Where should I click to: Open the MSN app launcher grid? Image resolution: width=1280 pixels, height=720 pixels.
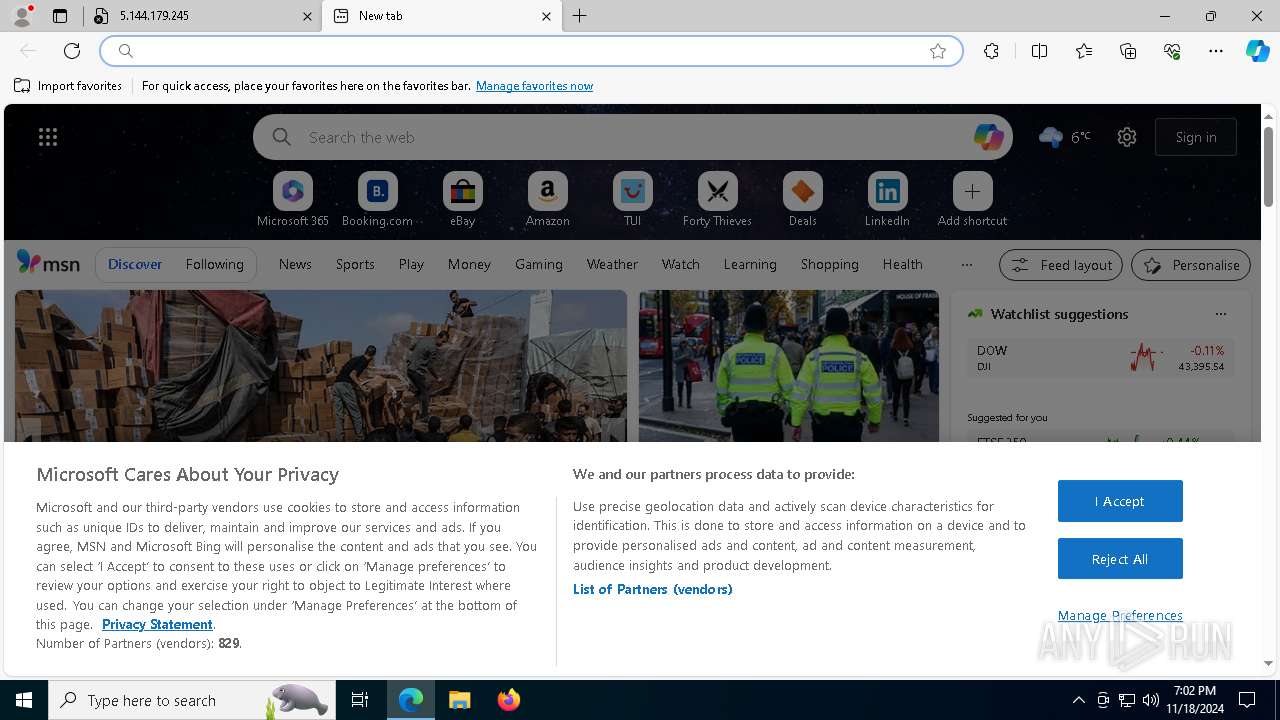point(48,137)
